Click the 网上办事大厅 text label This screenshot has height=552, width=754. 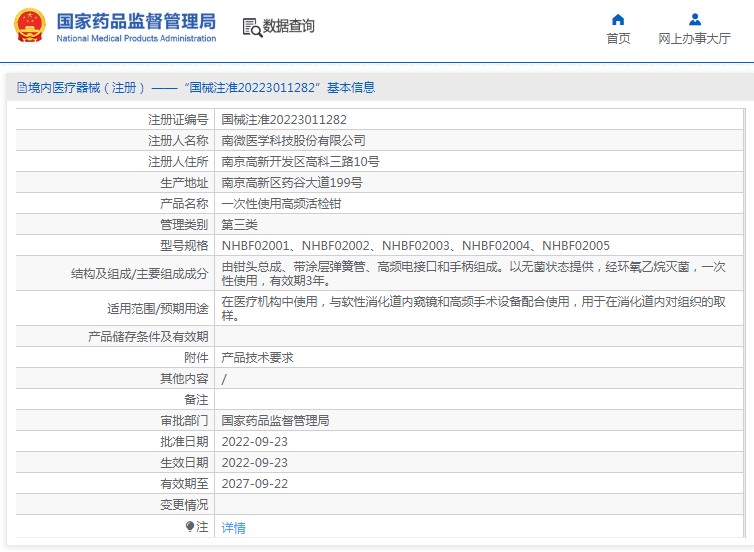click(x=694, y=38)
